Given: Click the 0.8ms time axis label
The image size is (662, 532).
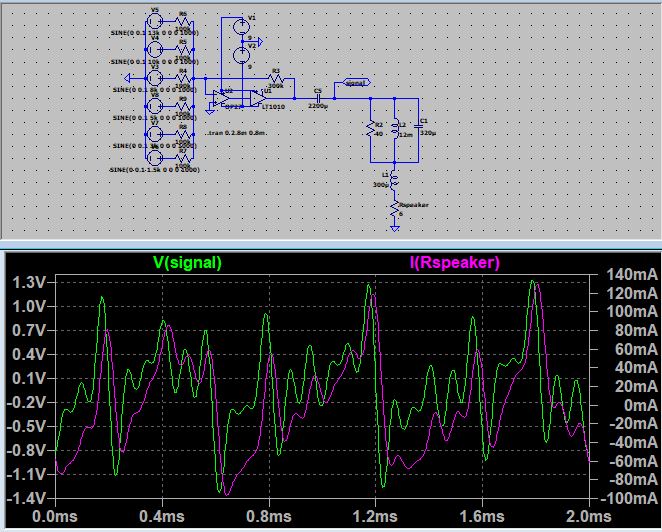Looking at the screenshot, I should [269, 516].
